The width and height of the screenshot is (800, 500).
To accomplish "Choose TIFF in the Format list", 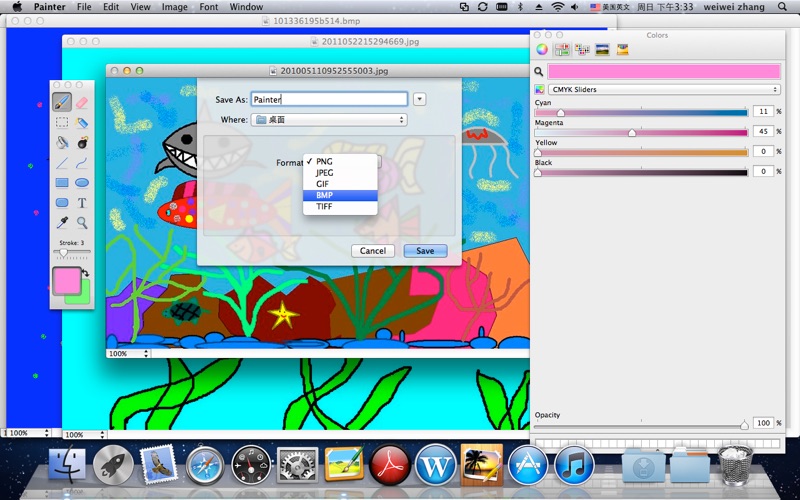I will 340,206.
